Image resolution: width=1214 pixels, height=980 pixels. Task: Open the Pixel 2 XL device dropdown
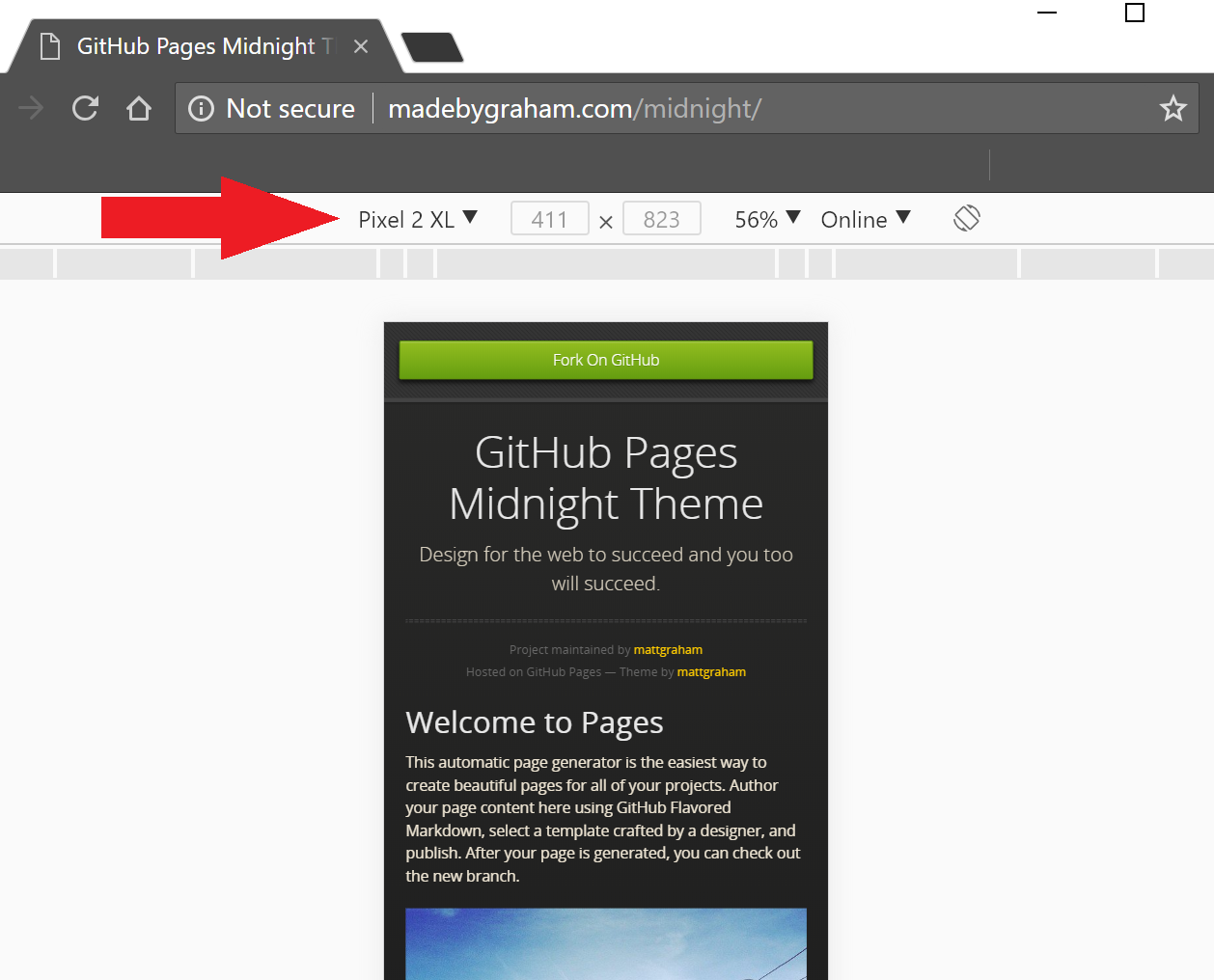click(418, 220)
